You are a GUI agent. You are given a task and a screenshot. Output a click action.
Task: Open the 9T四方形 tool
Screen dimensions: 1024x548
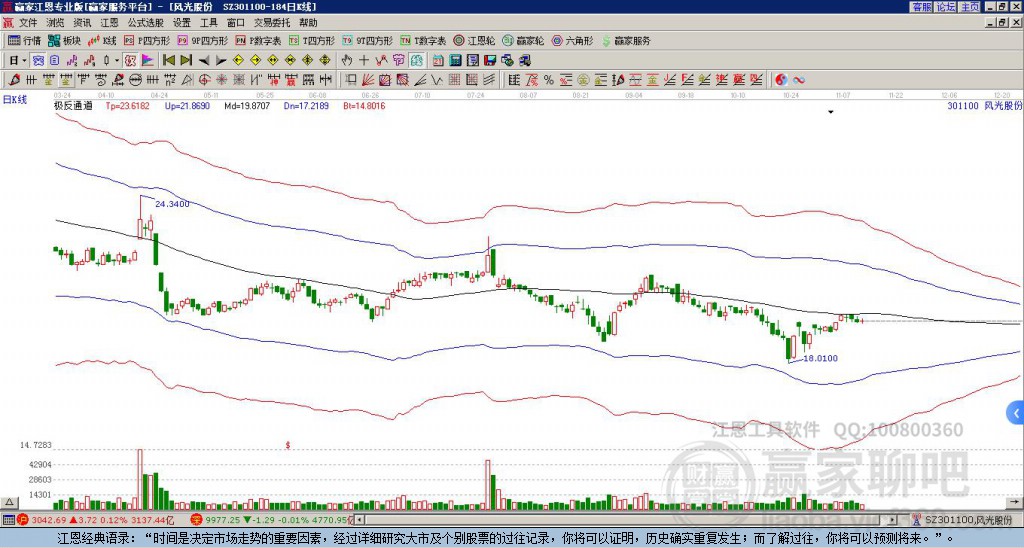click(368, 41)
